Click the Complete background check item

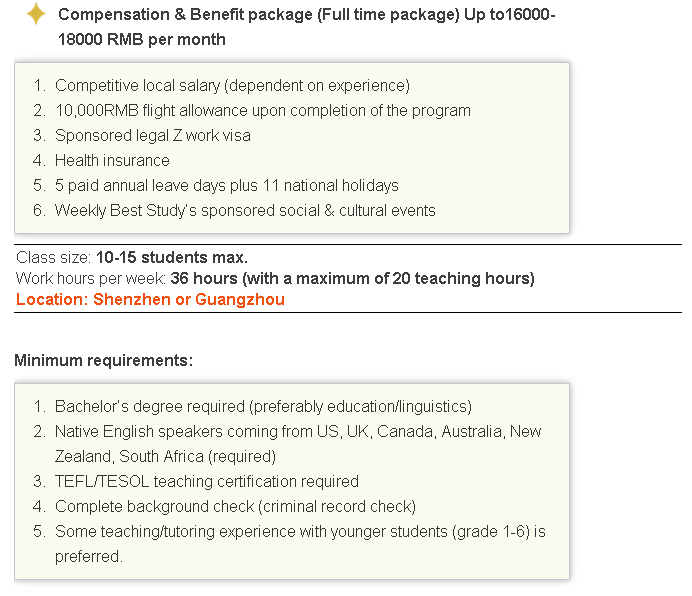tap(235, 506)
